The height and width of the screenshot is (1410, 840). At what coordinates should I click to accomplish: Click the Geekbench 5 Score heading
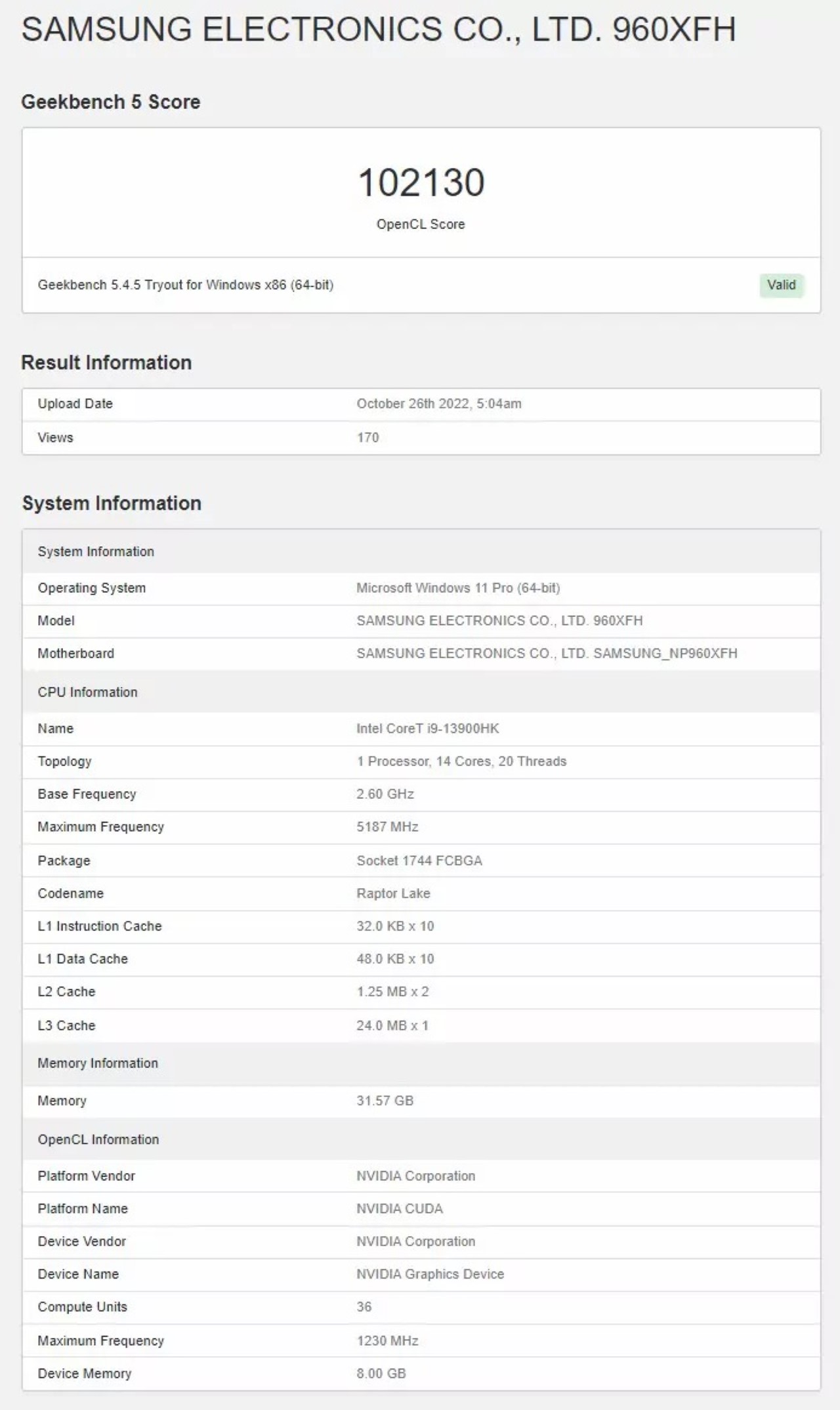point(110,102)
